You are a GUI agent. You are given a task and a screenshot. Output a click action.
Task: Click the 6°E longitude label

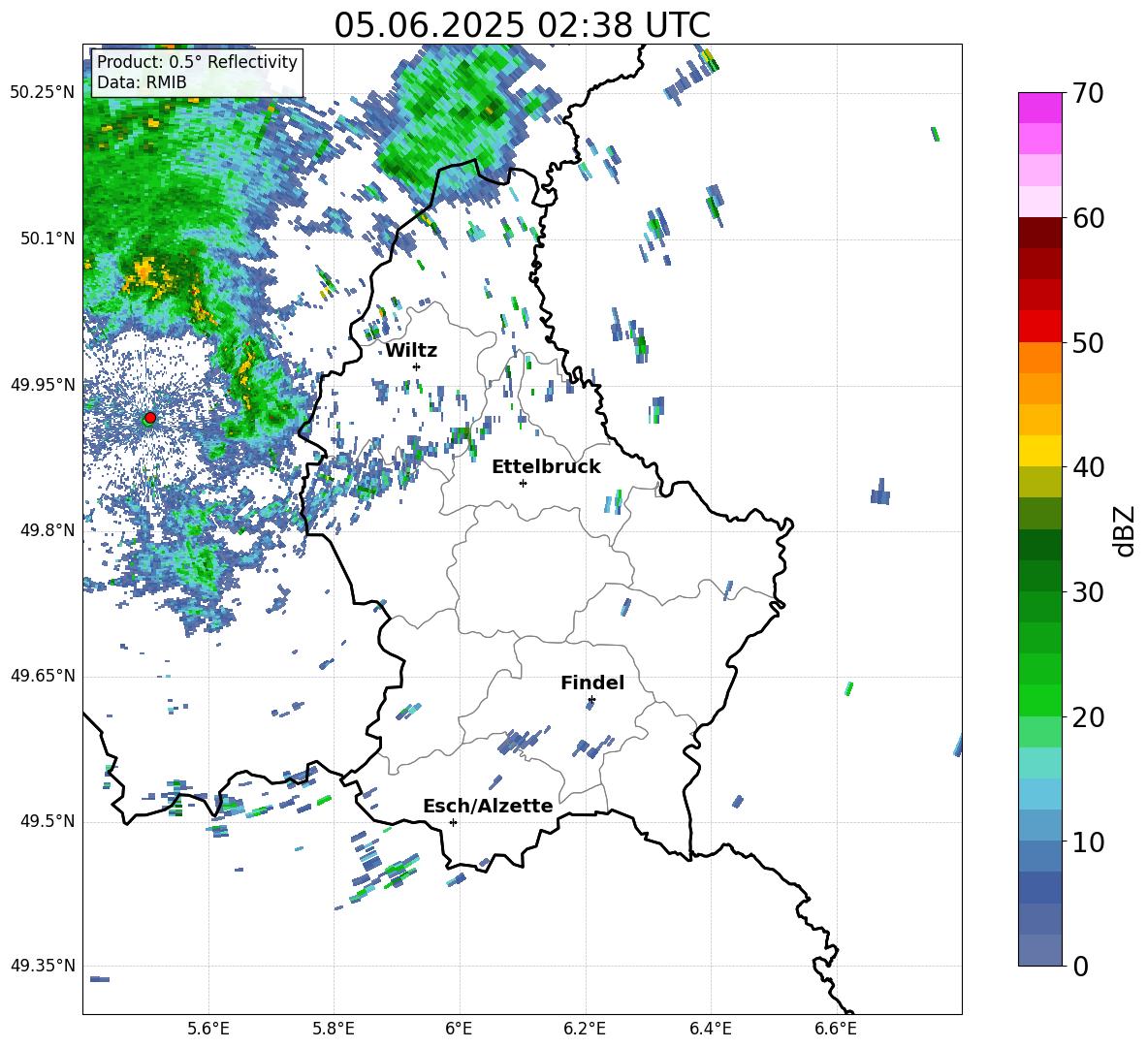[459, 1029]
